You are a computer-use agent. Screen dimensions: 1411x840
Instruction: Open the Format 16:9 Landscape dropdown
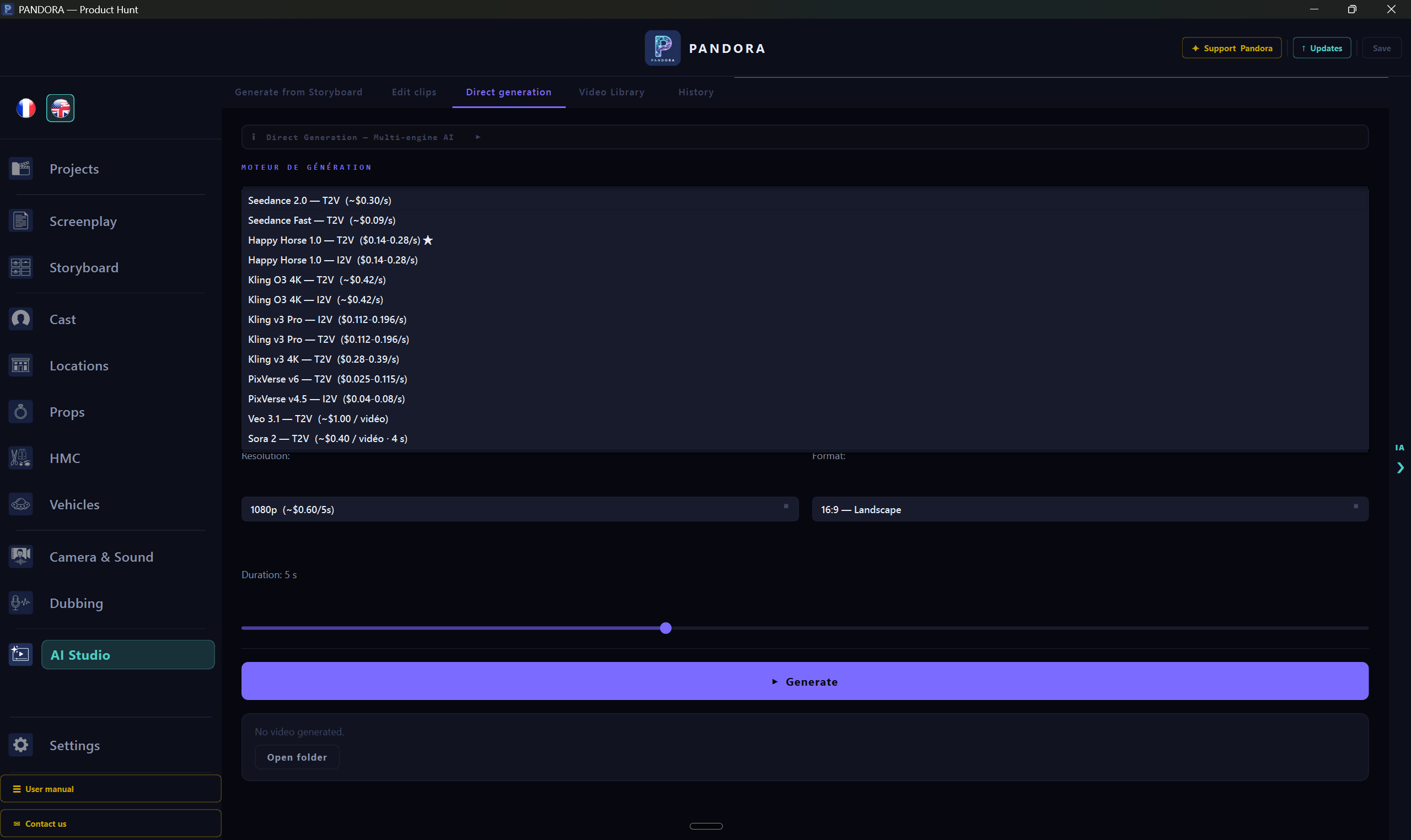pyautogui.click(x=1090, y=509)
